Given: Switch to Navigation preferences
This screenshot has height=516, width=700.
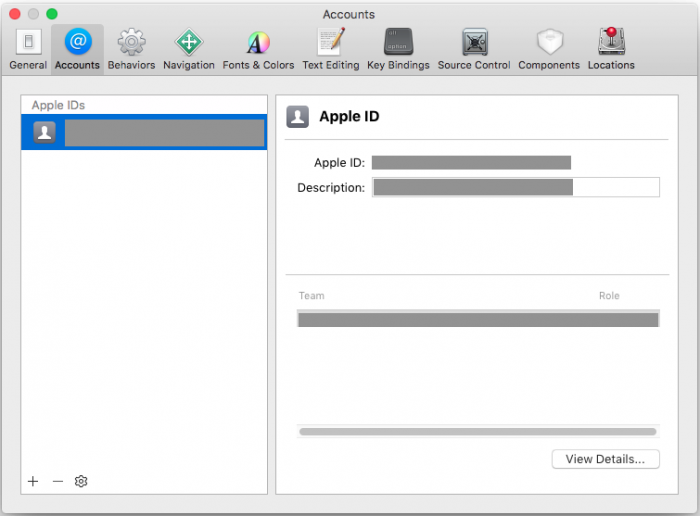Looking at the screenshot, I should [189, 50].
